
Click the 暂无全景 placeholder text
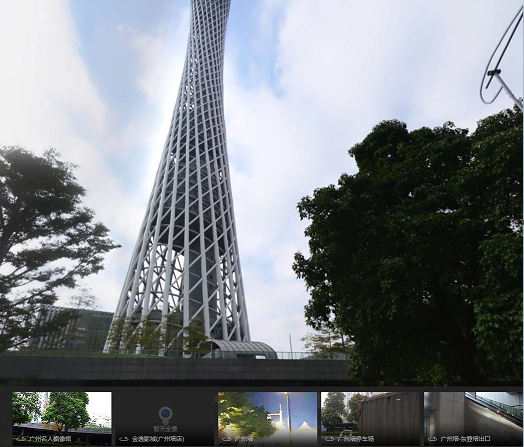point(165,429)
